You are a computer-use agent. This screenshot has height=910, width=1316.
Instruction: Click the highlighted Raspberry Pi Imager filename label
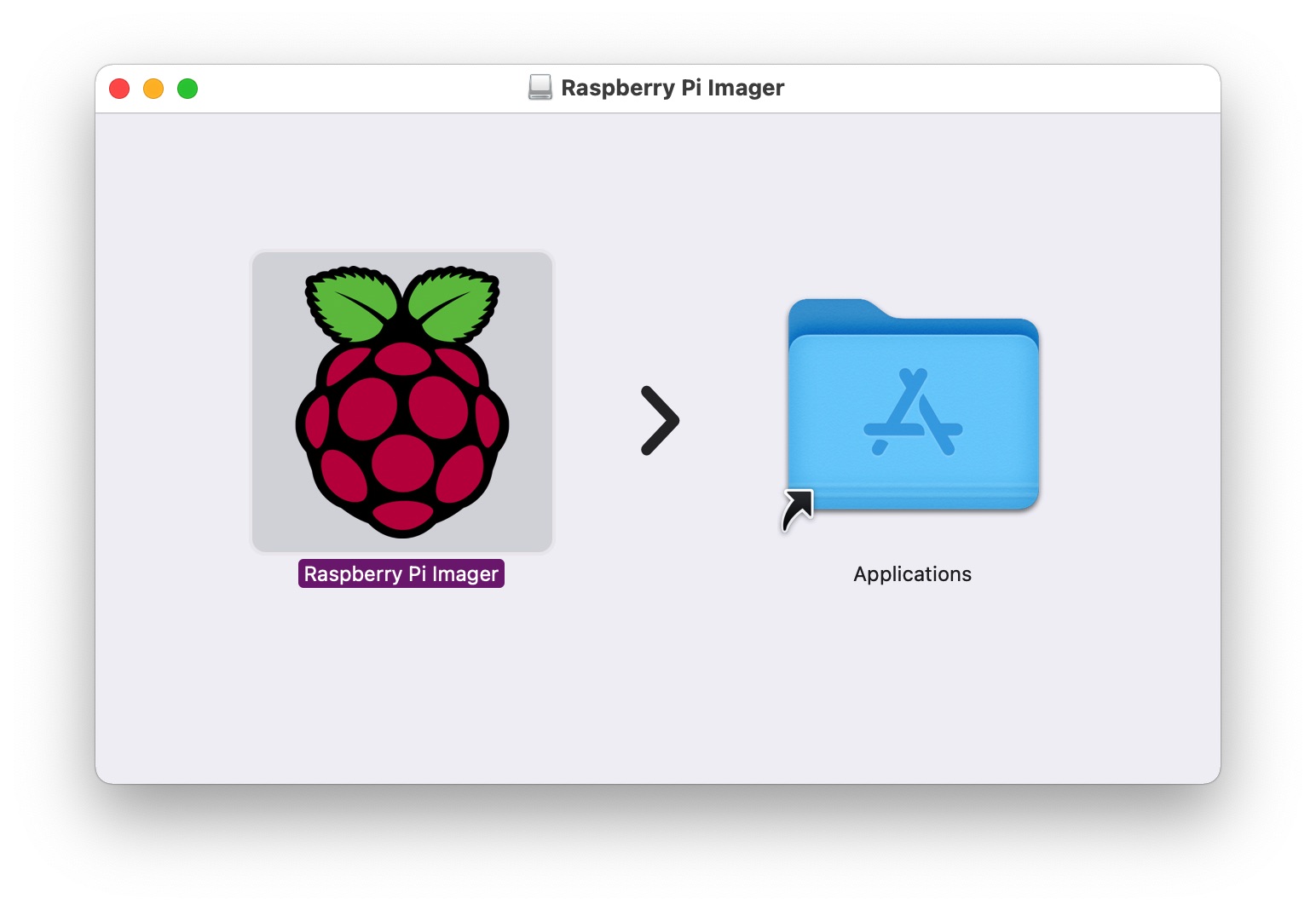point(401,574)
